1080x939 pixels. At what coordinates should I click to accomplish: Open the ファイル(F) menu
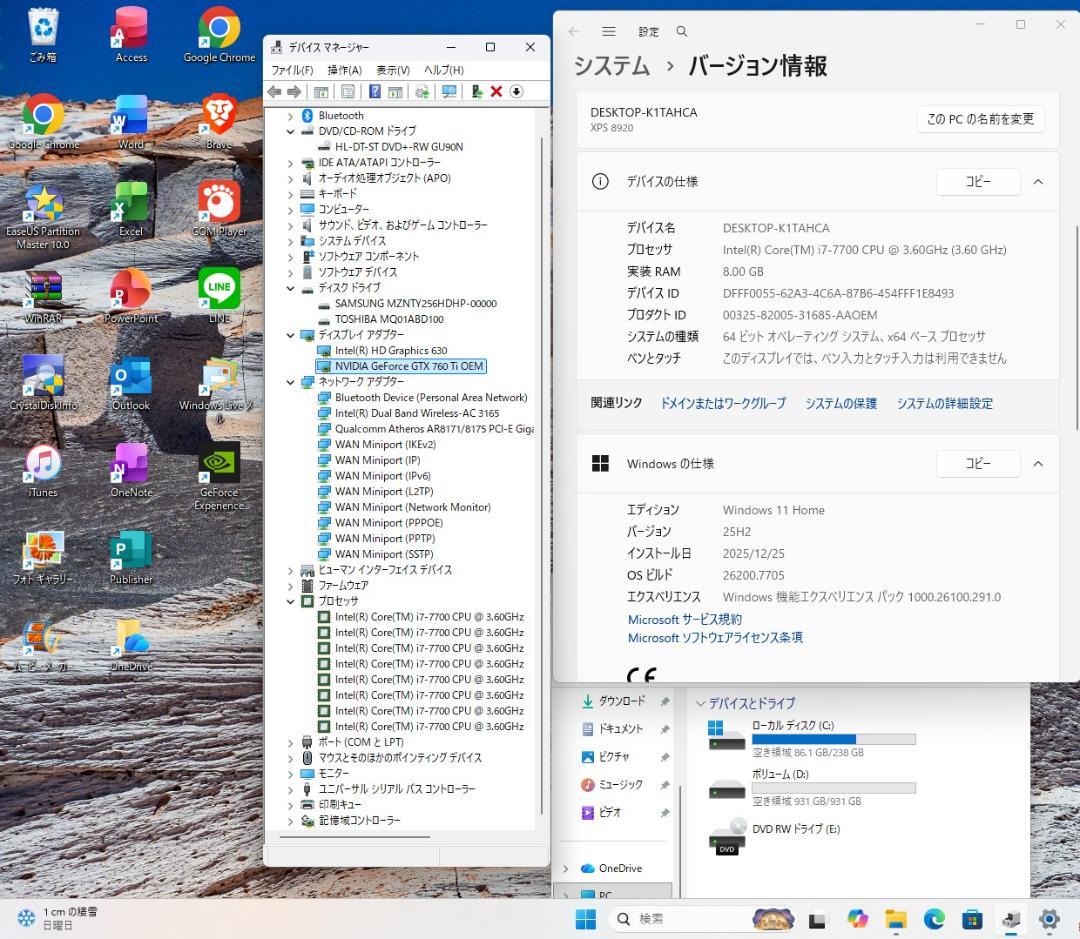tap(292, 70)
